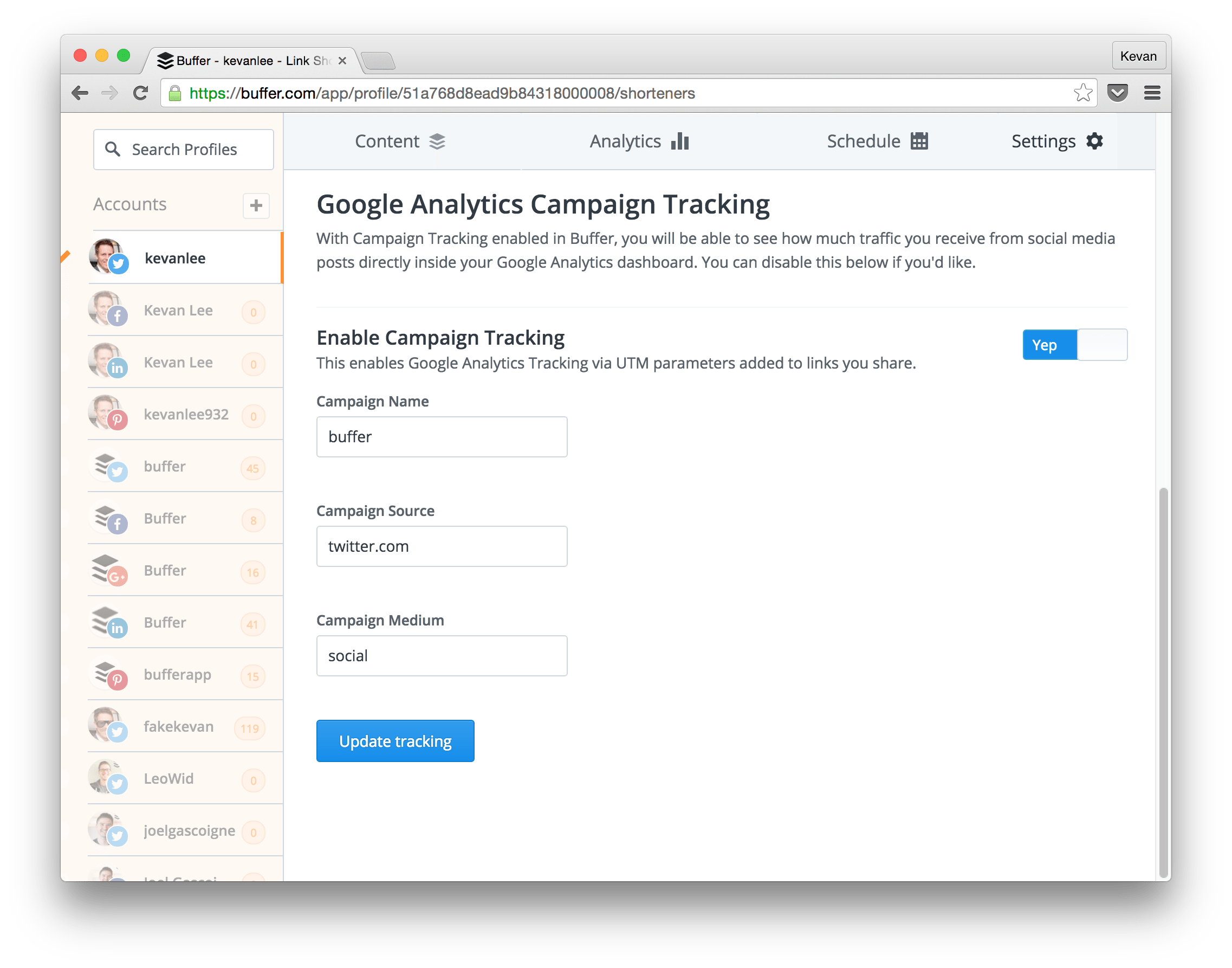Click the green SSL padlock icon
Screen dimensions: 1232x968
(175, 93)
